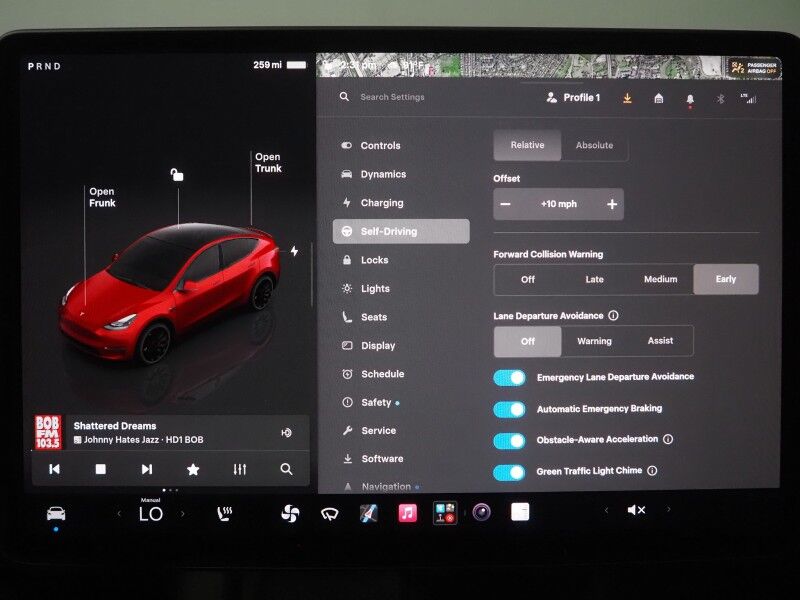The height and width of the screenshot is (600, 800).
Task: Open the Lights settings menu
Action: point(401,288)
